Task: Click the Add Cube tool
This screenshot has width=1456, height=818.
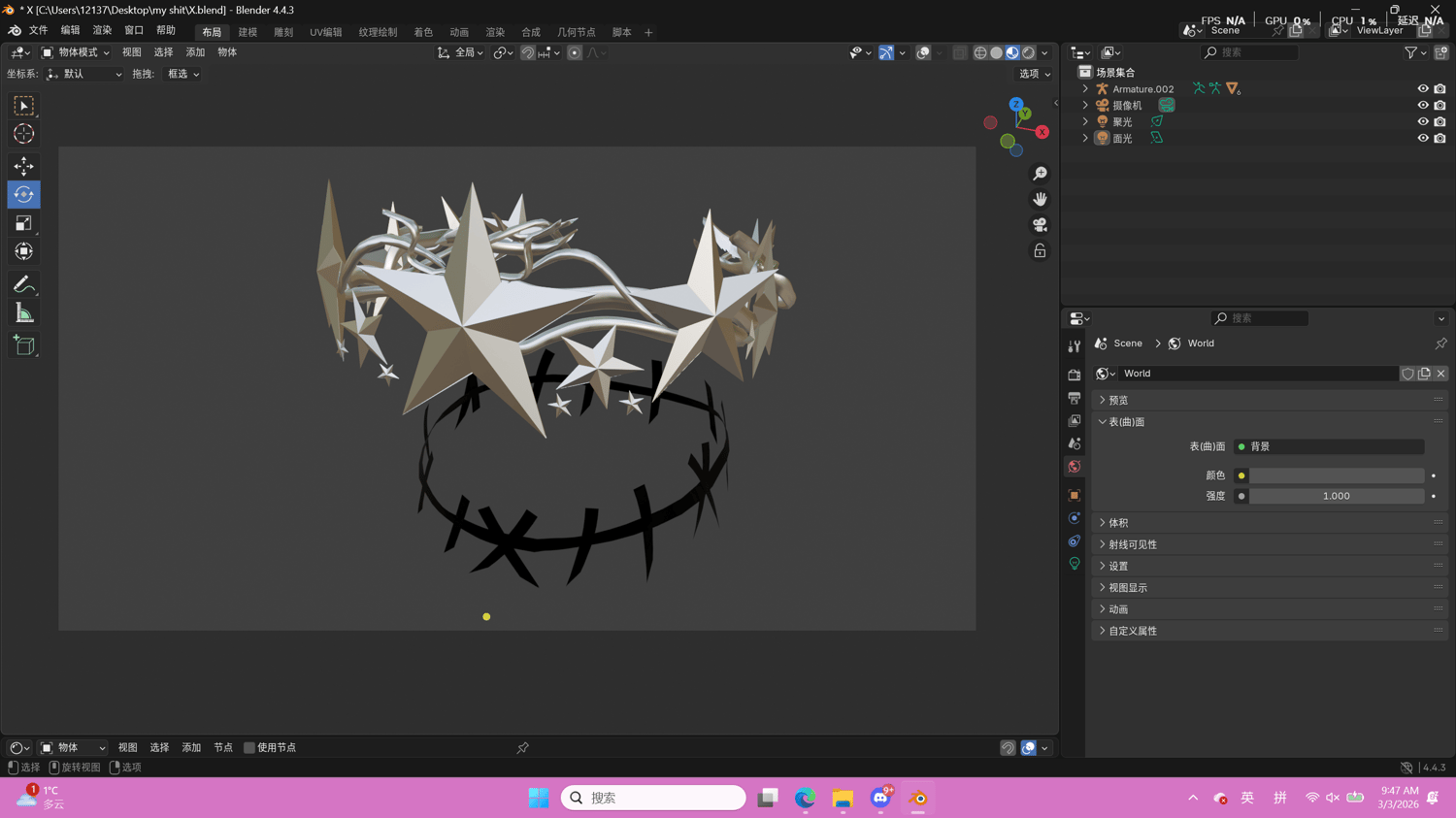Action: pyautogui.click(x=23, y=345)
